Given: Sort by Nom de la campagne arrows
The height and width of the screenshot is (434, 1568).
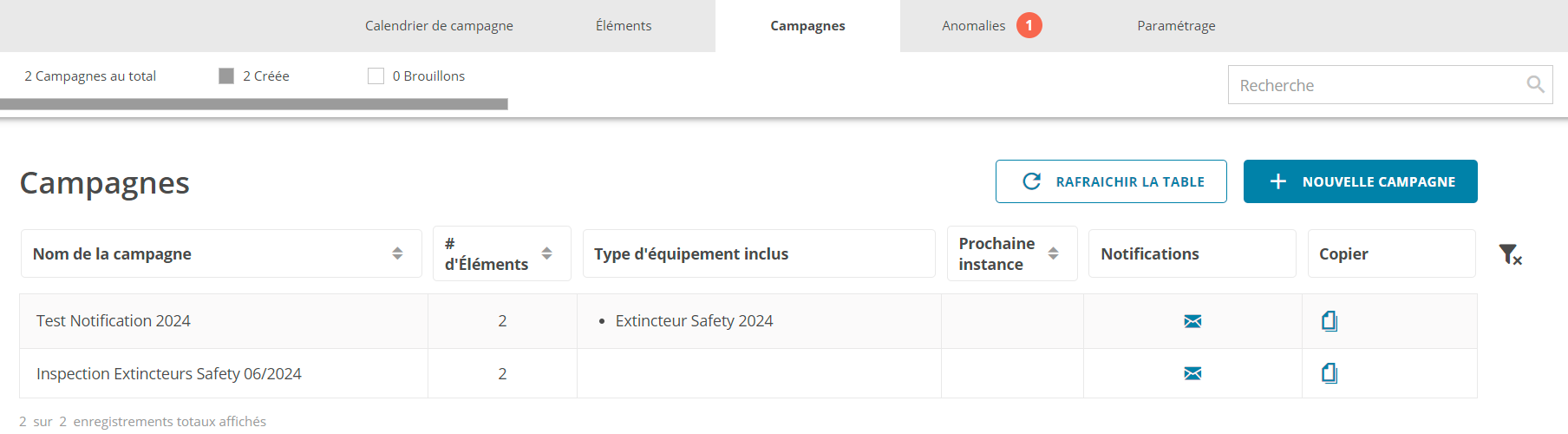Looking at the screenshot, I should pos(397,253).
